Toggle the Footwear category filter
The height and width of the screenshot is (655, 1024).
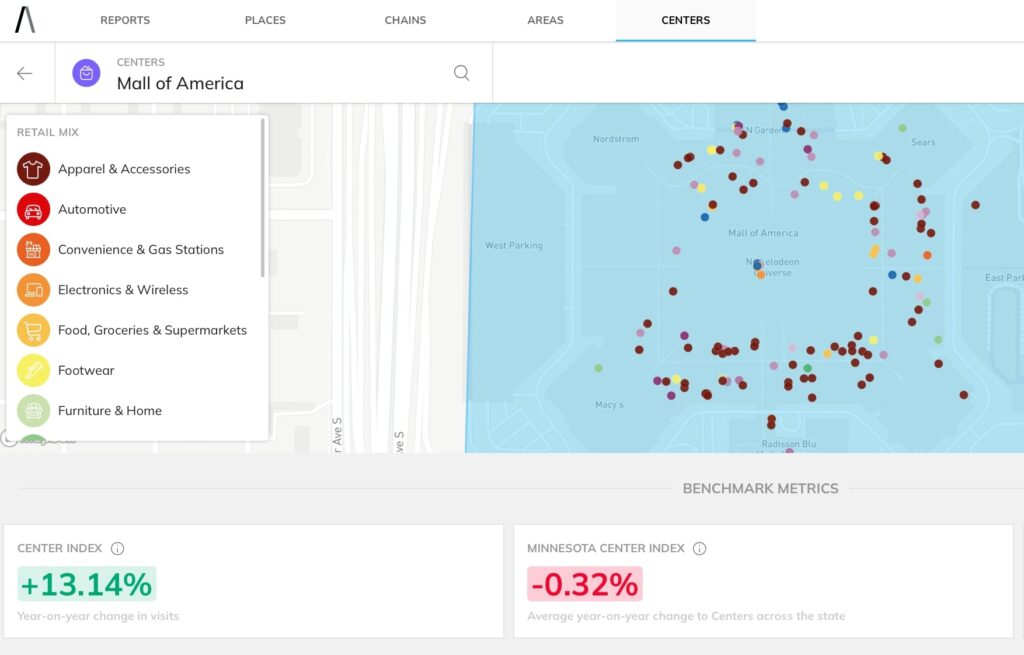pos(33,370)
